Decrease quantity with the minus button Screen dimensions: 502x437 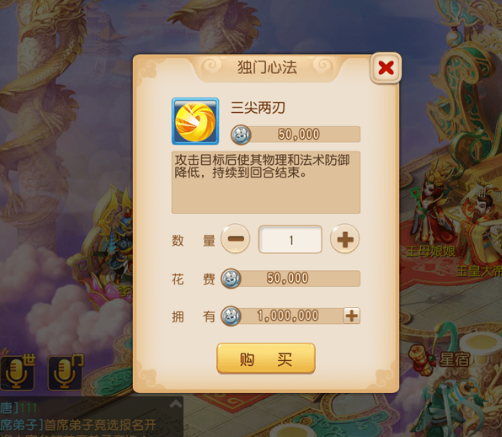(235, 239)
